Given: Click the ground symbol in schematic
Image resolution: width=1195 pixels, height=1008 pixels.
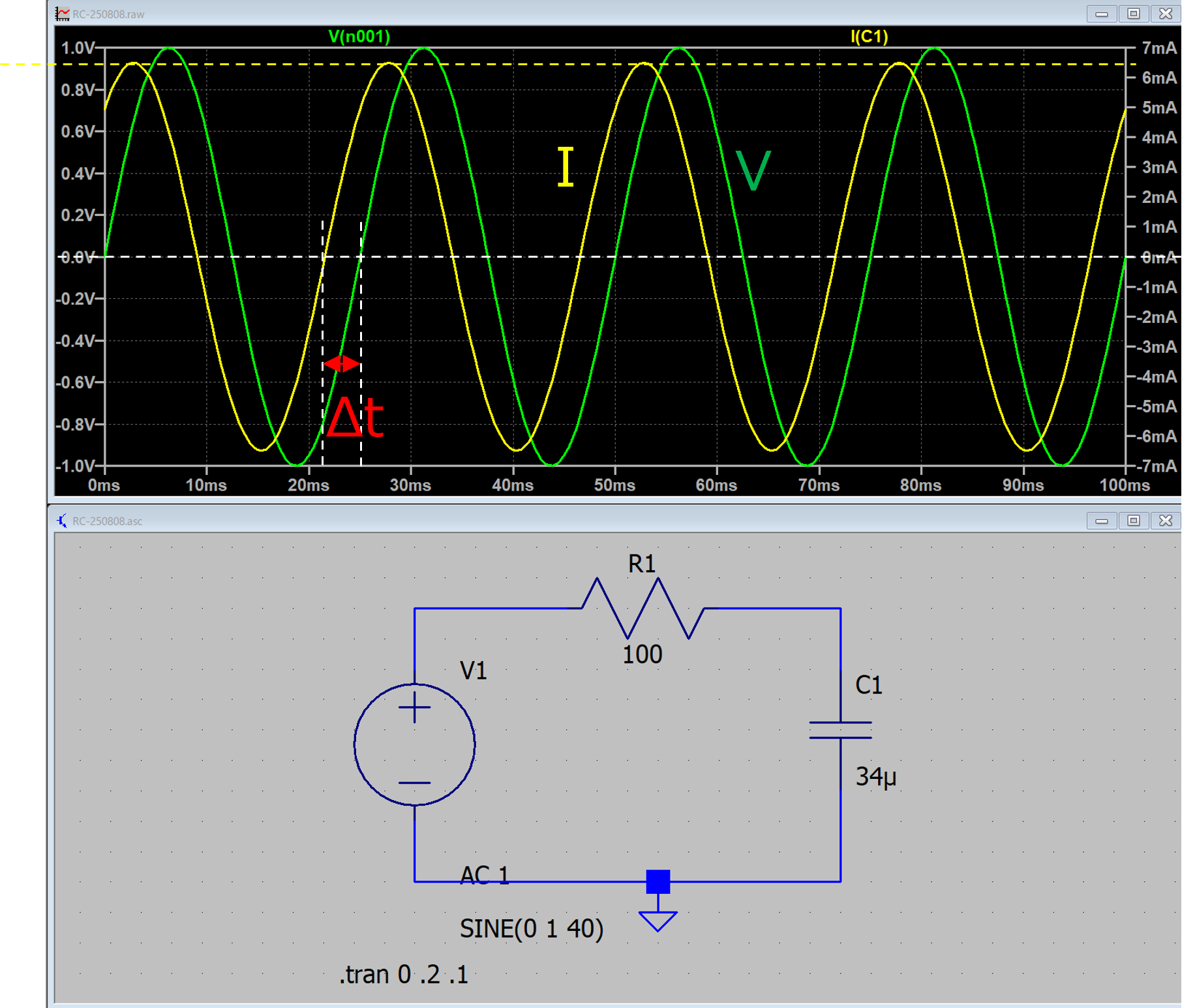Looking at the screenshot, I should pos(658,920).
